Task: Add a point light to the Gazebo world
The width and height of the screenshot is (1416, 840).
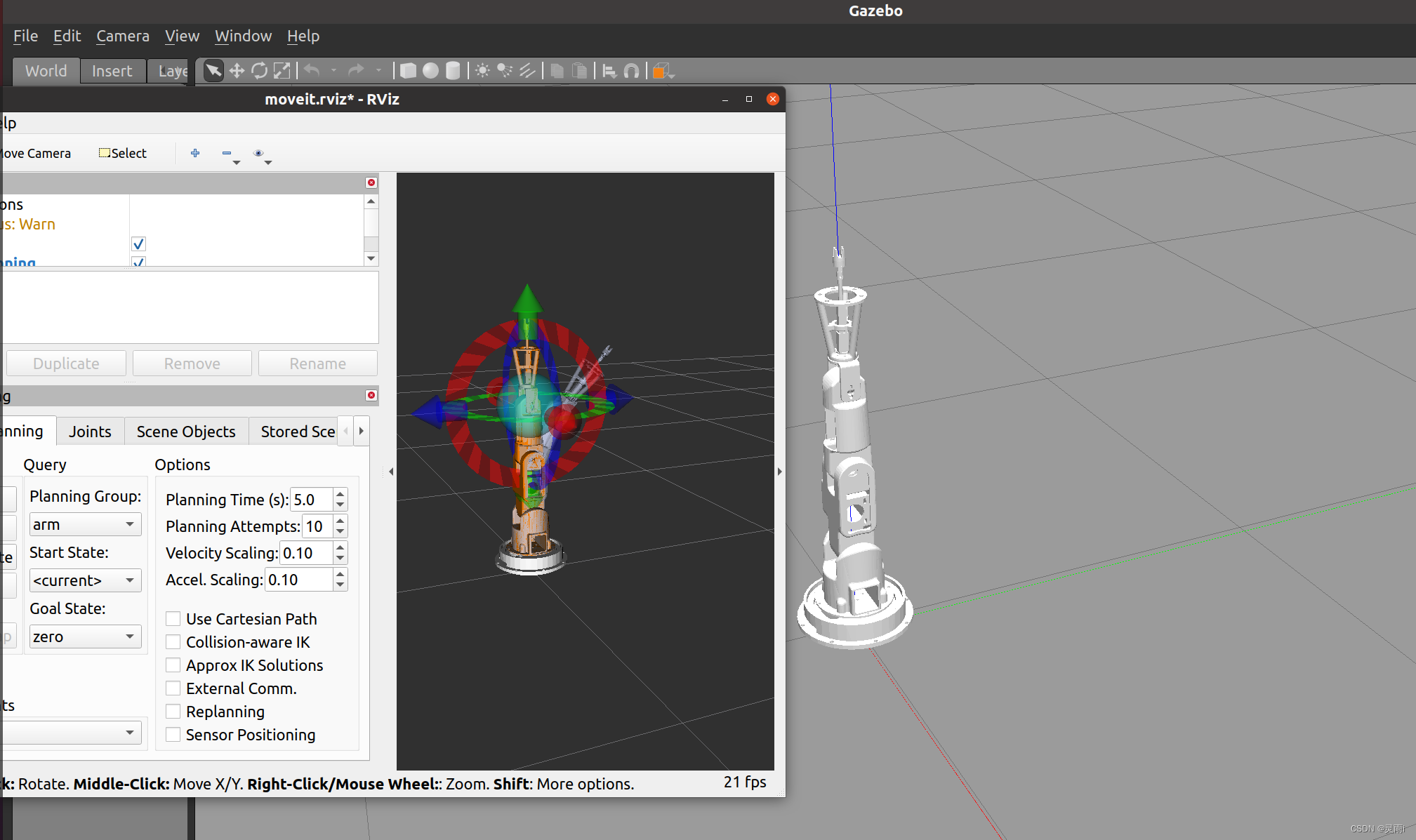Action: (x=482, y=71)
